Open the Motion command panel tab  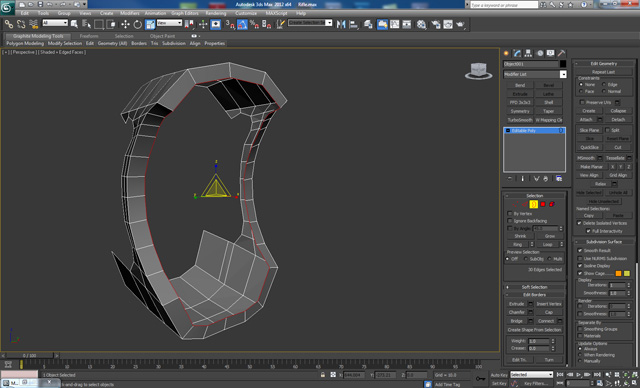tap(540, 53)
